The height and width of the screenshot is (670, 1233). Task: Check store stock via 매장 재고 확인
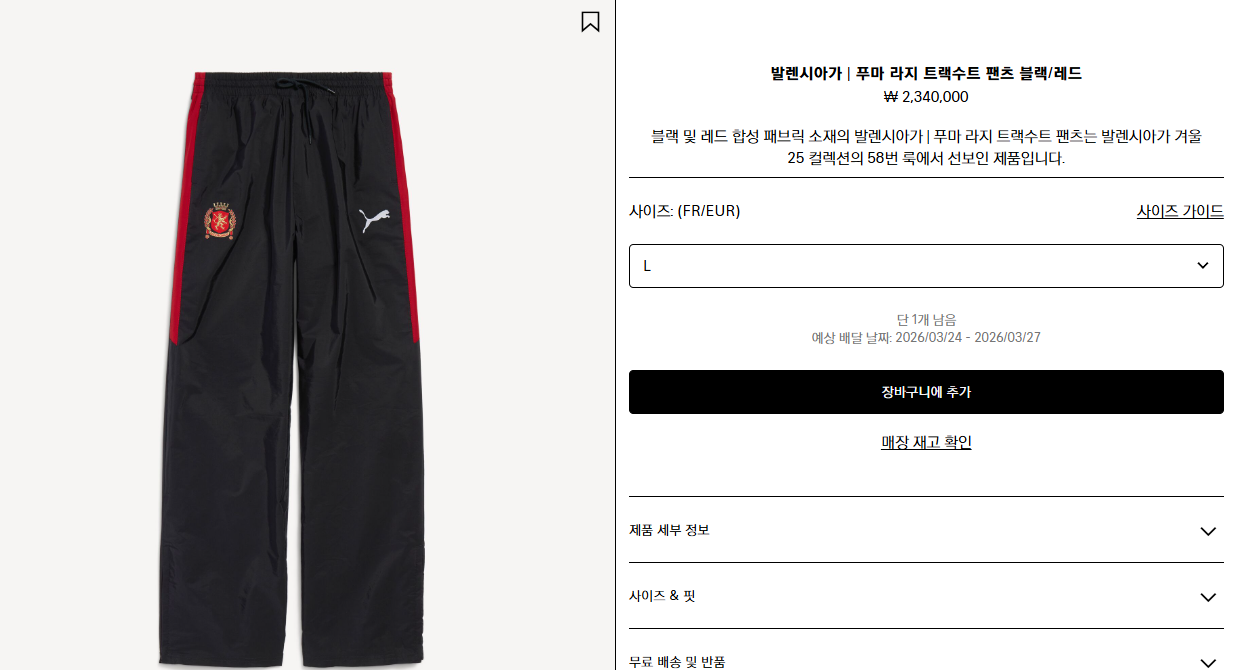pyautogui.click(x=926, y=442)
